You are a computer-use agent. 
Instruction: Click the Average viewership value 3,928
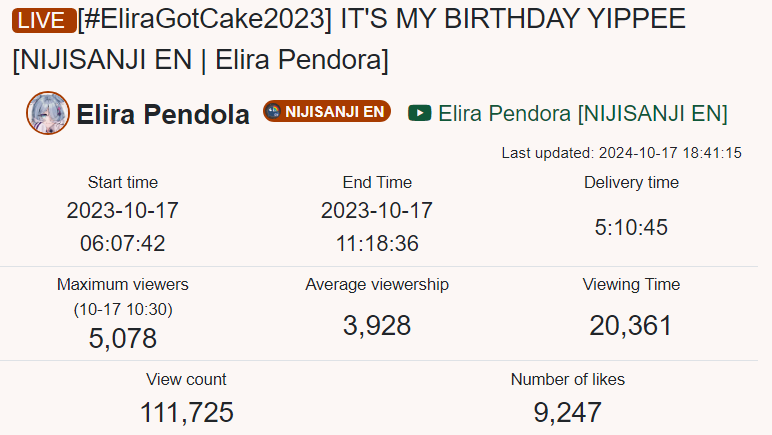pos(377,325)
